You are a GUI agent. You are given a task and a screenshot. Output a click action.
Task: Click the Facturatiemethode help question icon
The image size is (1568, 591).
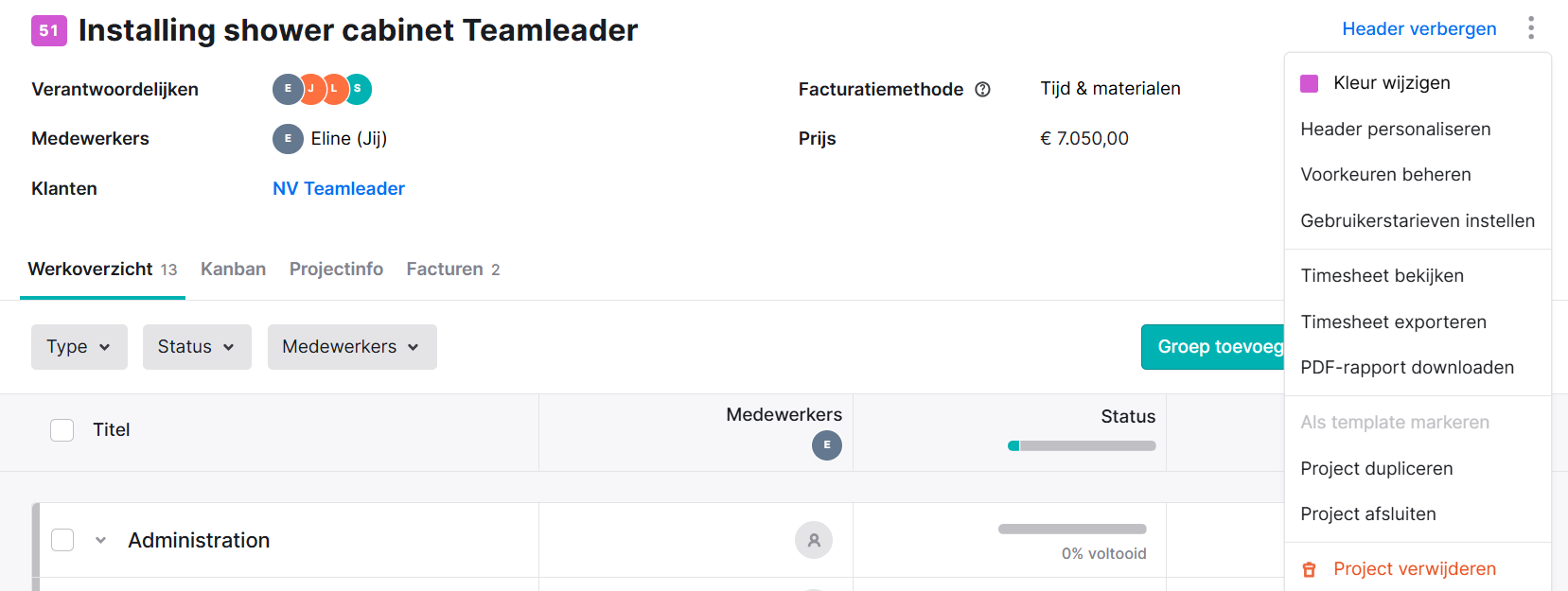tap(982, 89)
